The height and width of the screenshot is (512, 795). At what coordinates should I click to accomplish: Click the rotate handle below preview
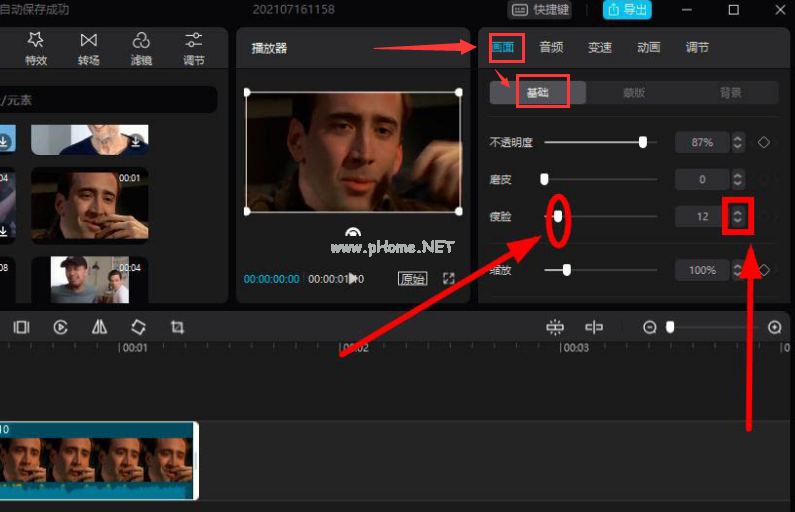[353, 232]
